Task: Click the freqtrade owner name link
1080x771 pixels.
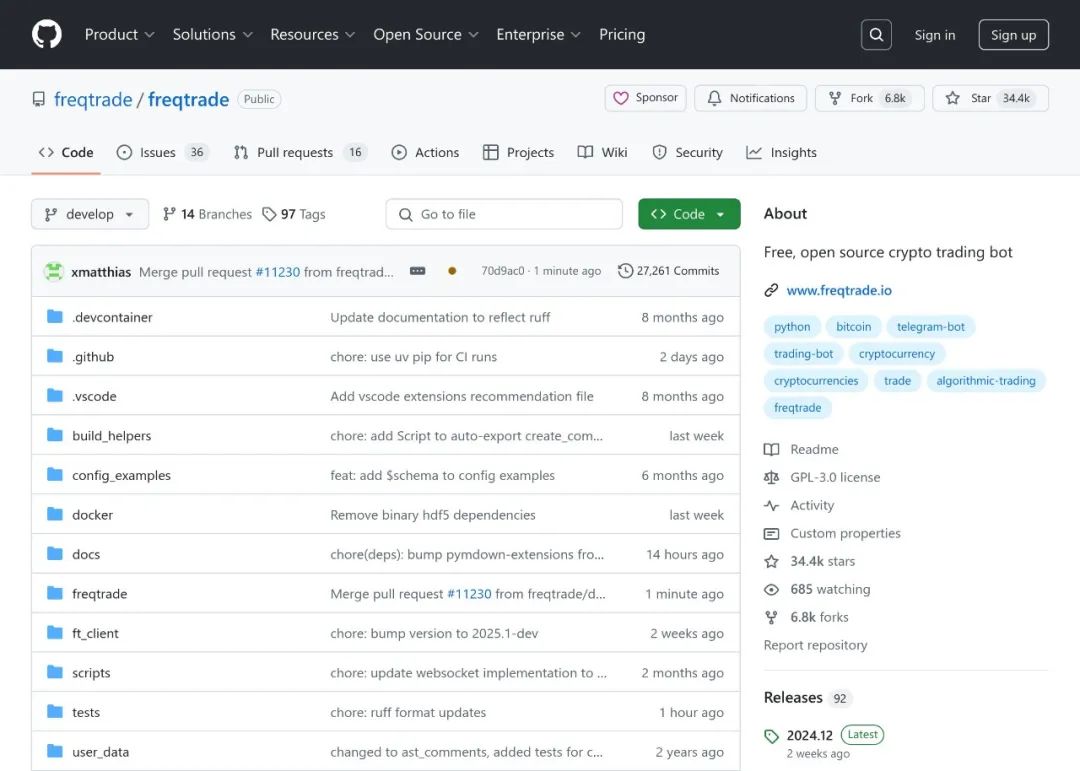Action: pos(93,99)
